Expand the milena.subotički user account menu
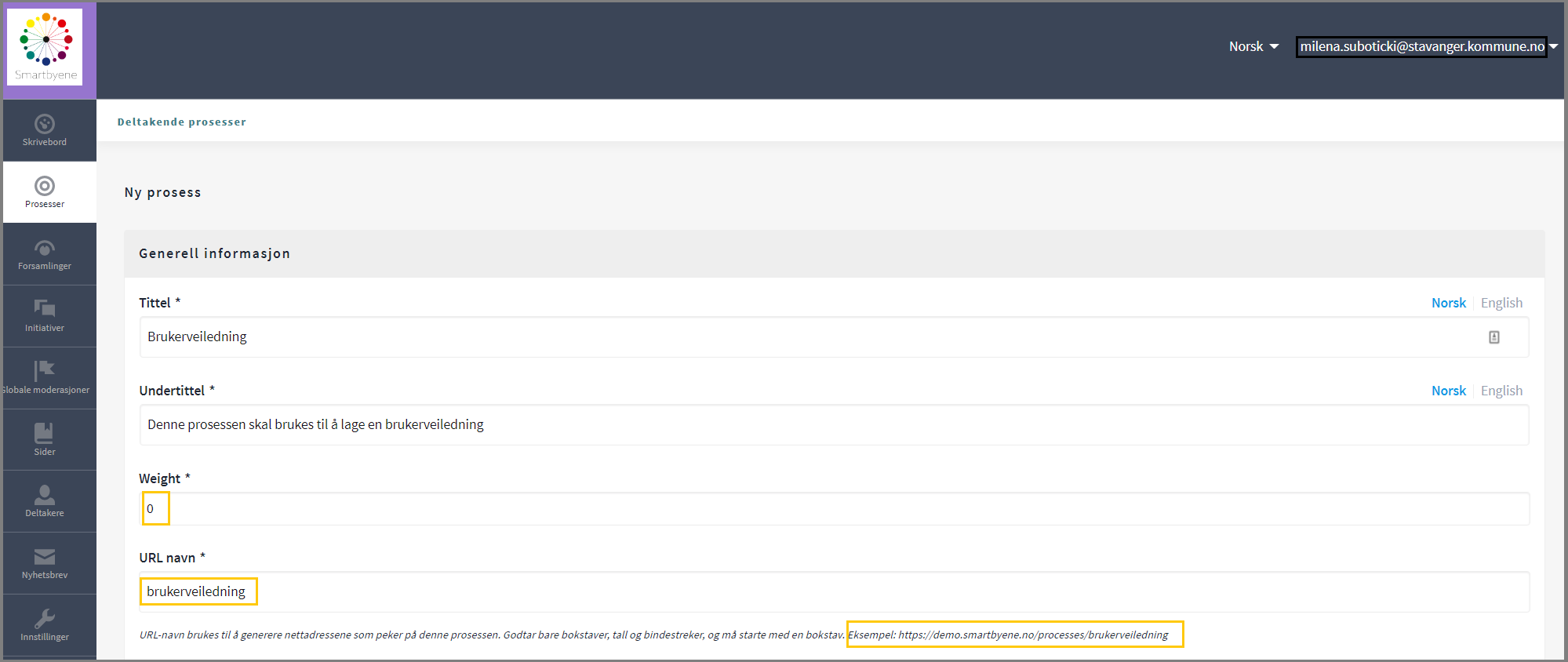This screenshot has width=1568, height=662. coord(1428,47)
